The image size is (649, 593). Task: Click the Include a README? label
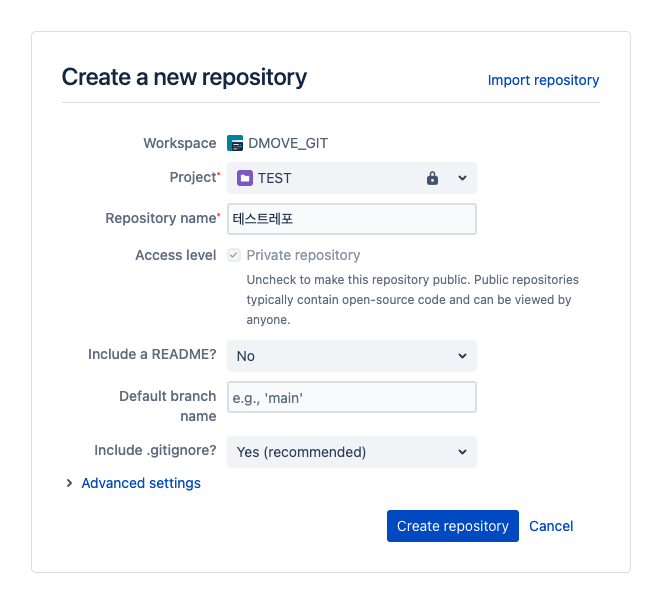point(152,355)
